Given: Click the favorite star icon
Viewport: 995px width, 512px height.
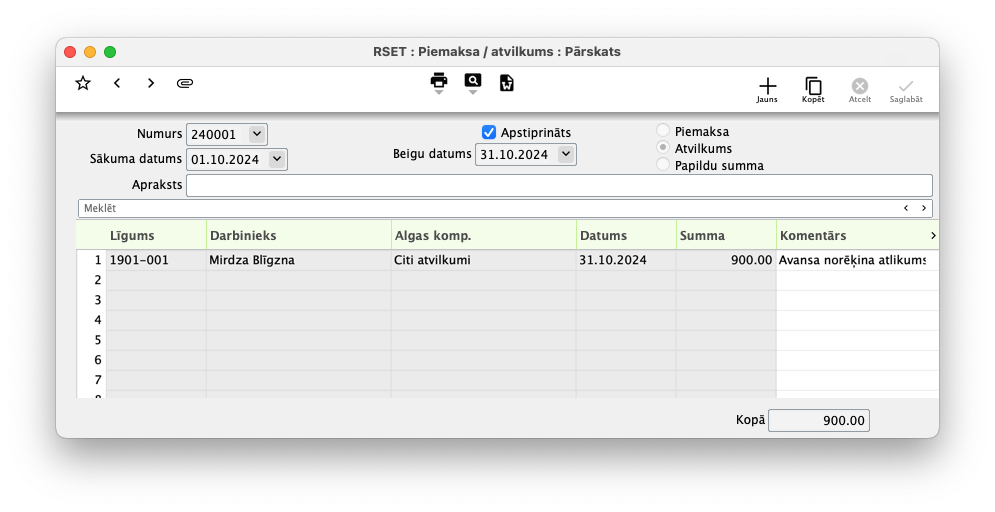Looking at the screenshot, I should (83, 83).
